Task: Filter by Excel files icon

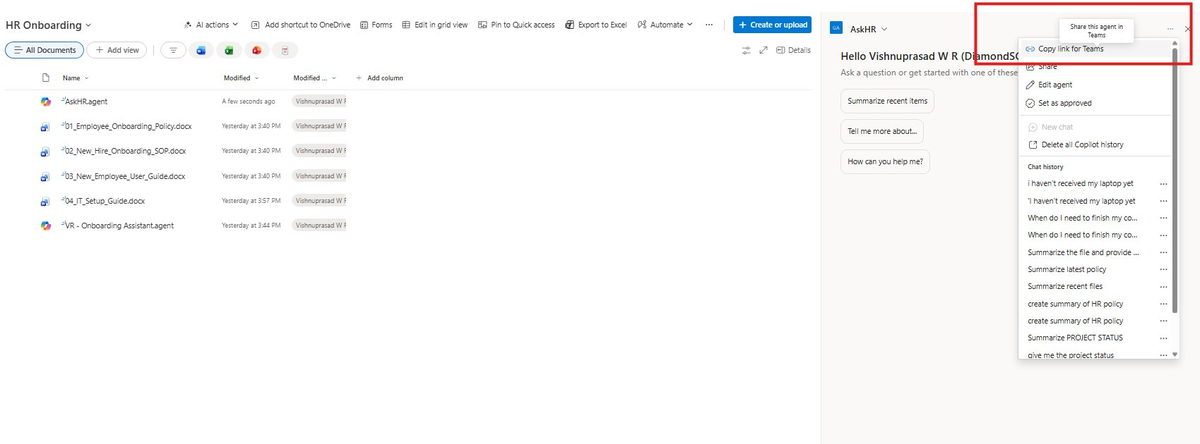Action: click(228, 50)
